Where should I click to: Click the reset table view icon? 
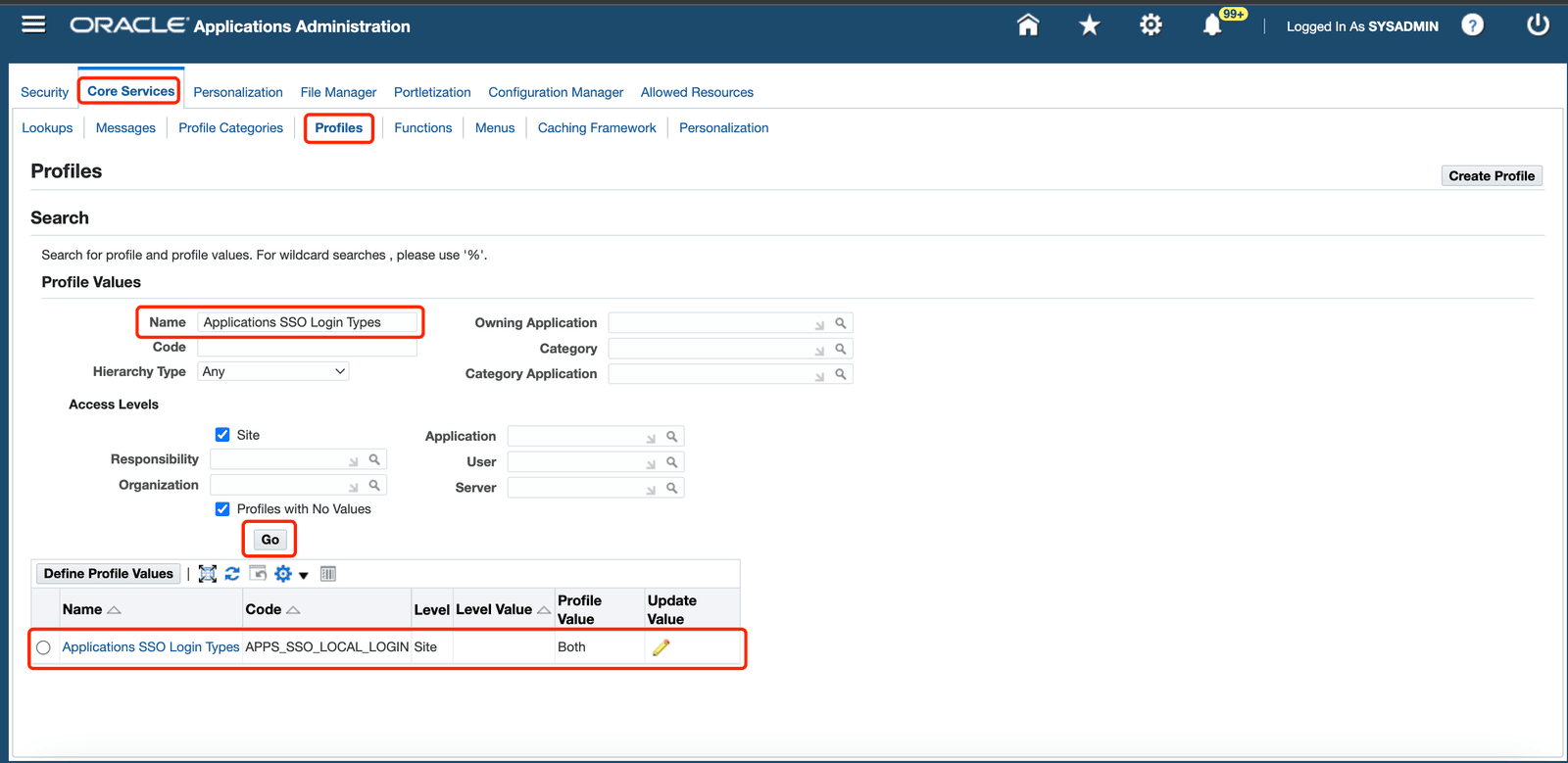pyautogui.click(x=258, y=574)
